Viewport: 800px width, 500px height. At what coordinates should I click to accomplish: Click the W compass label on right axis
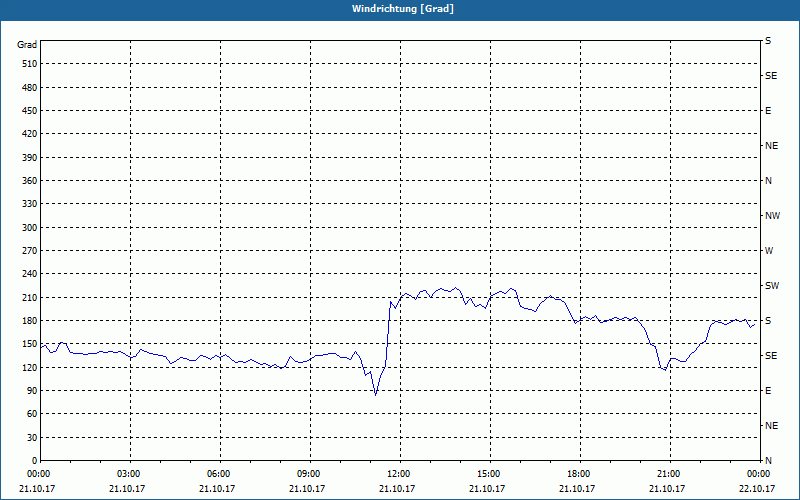click(769, 251)
